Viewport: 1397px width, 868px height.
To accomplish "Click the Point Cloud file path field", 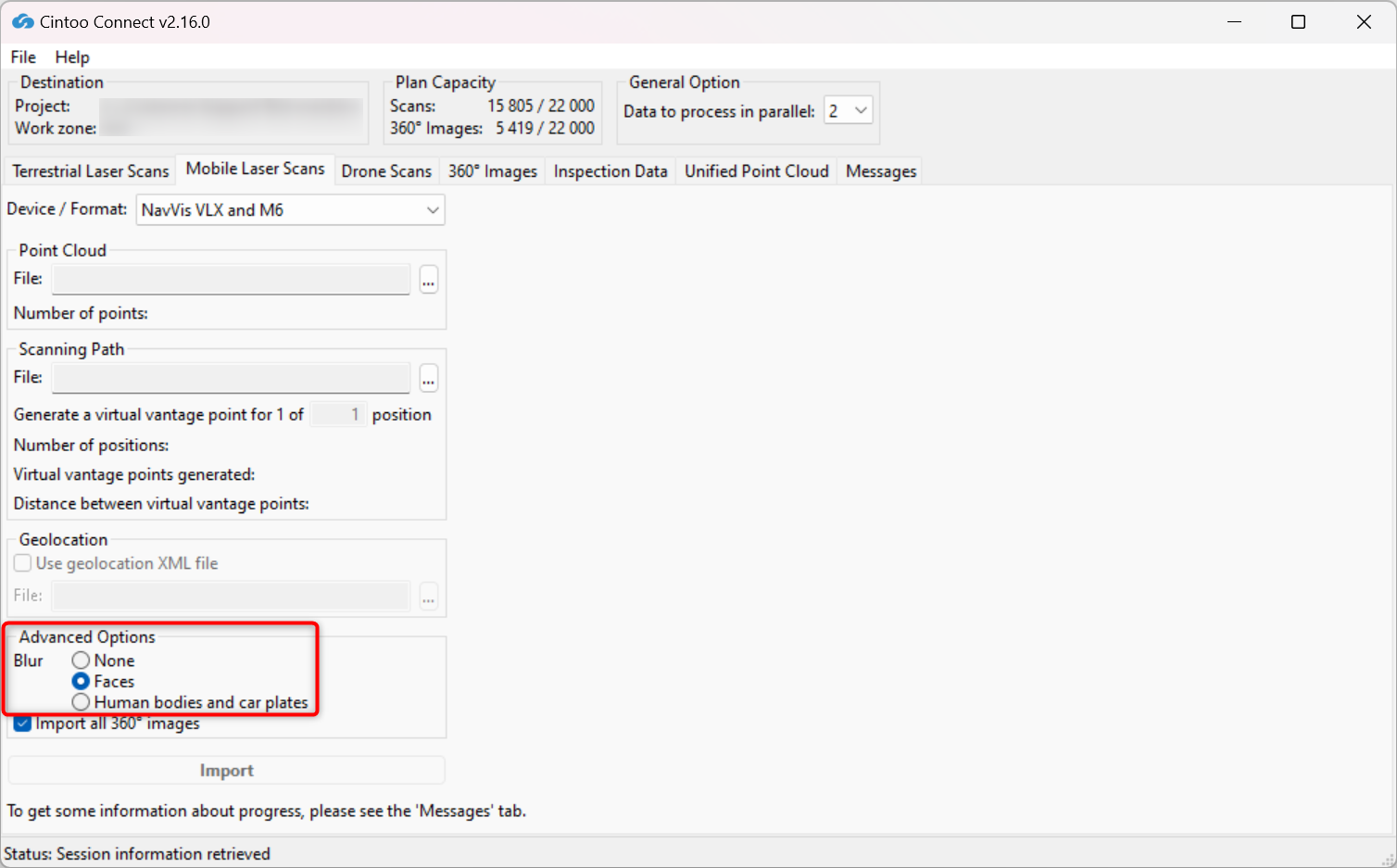I will click(x=231, y=279).
